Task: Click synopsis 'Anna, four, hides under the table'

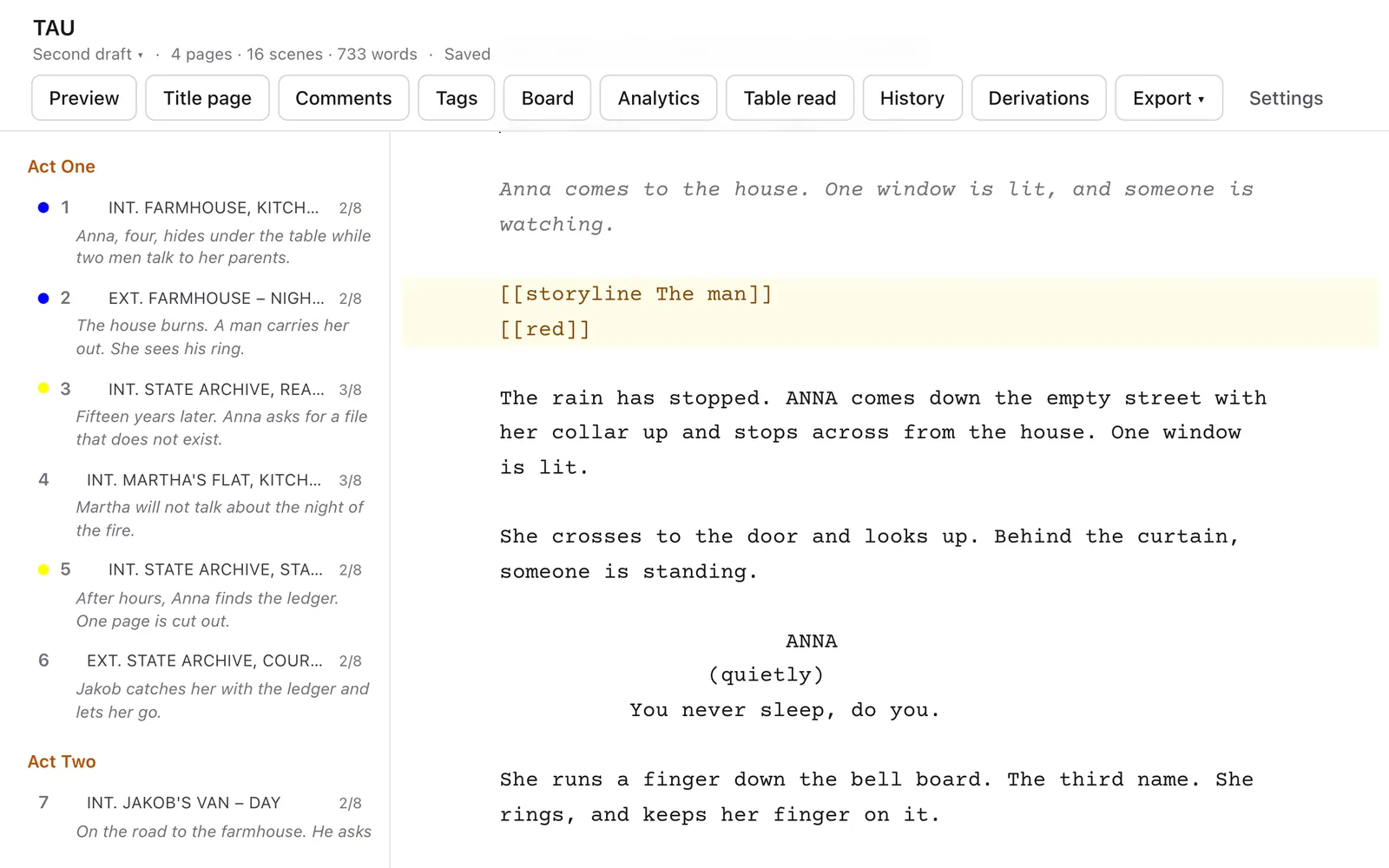Action: tap(223, 247)
